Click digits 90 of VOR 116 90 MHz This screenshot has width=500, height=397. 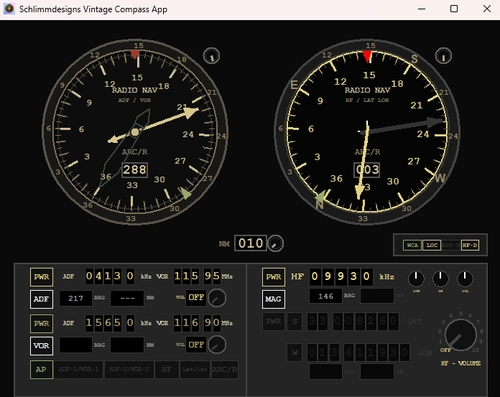[212, 323]
